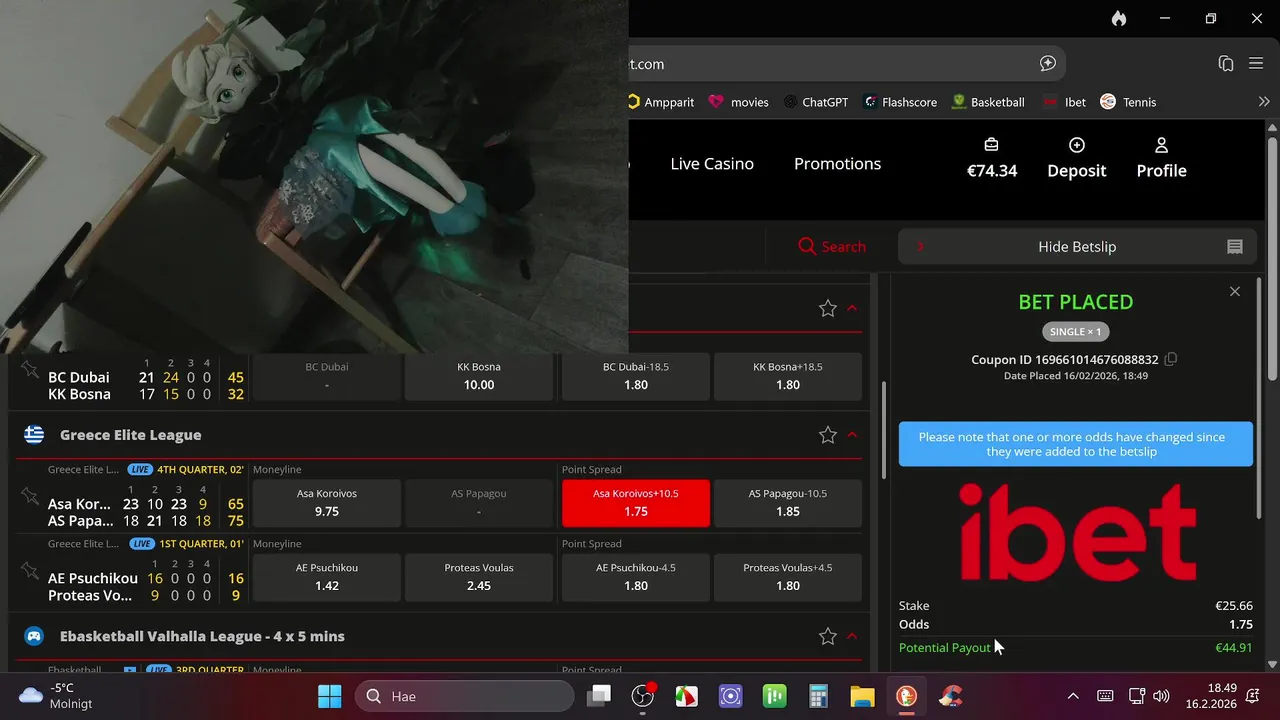Select AE Psuchikou -4.5 spread 1.80
The width and height of the screenshot is (1280, 720).
(636, 577)
